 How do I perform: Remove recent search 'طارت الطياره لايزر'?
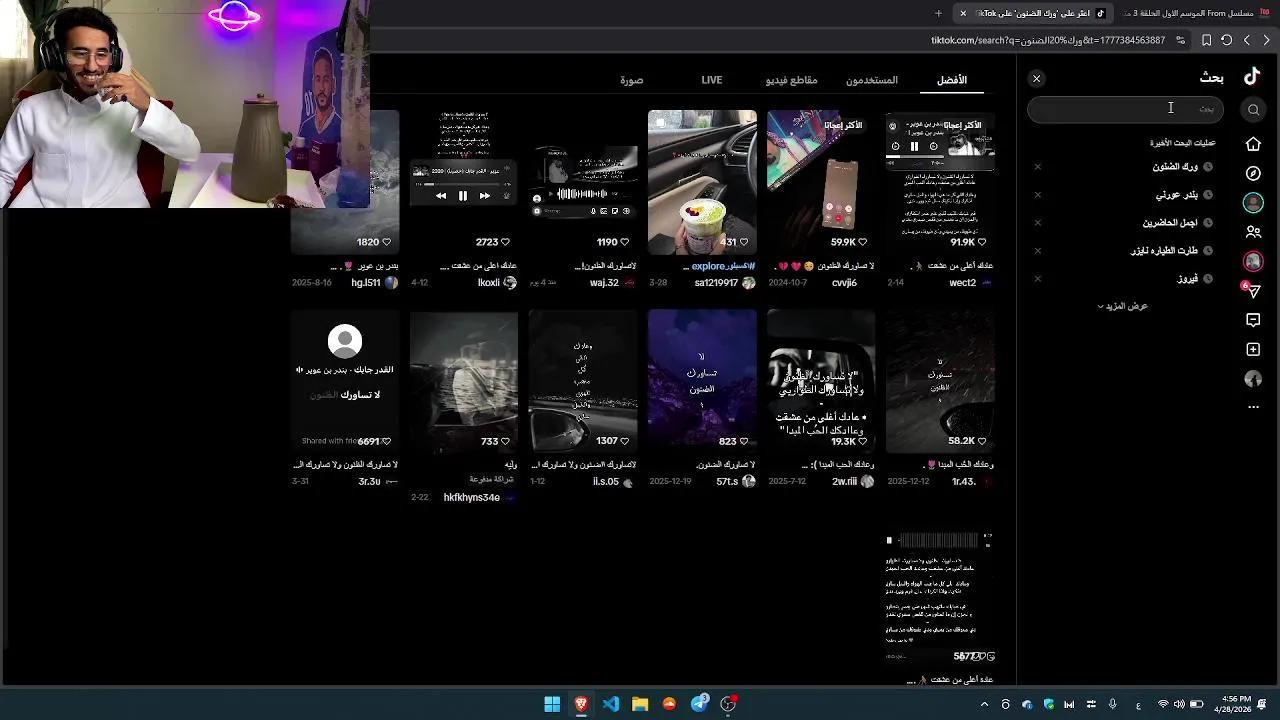pyautogui.click(x=1037, y=251)
